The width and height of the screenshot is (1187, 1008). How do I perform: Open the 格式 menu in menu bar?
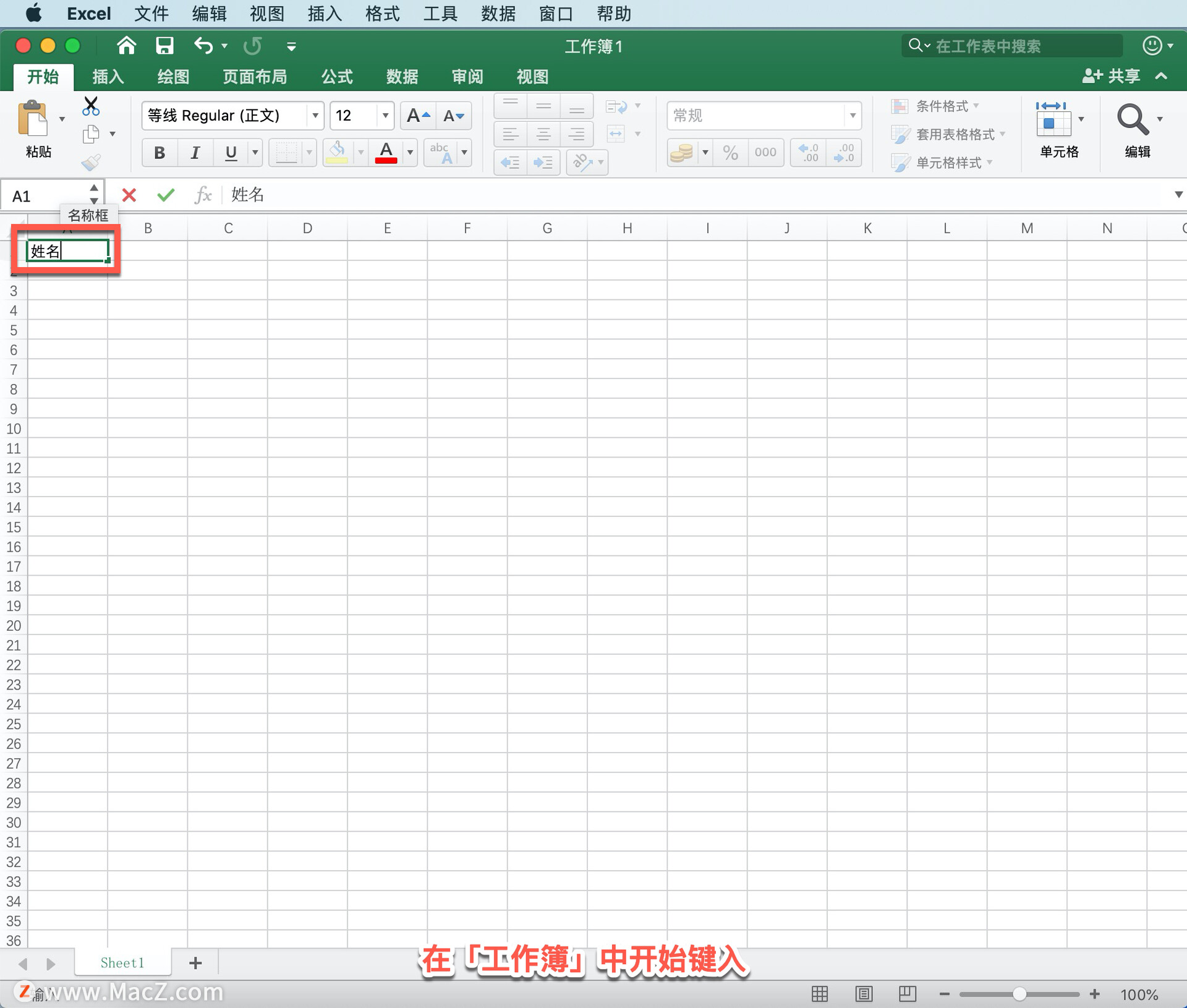382,14
